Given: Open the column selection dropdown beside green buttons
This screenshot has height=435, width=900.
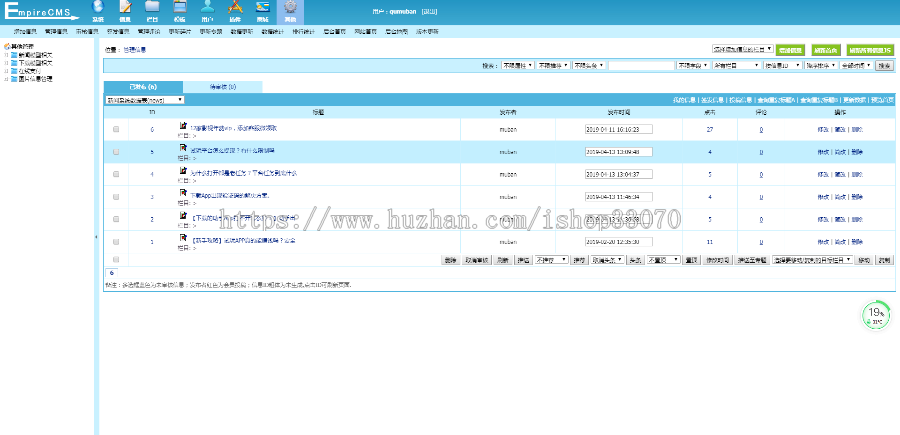Looking at the screenshot, I should coord(742,48).
